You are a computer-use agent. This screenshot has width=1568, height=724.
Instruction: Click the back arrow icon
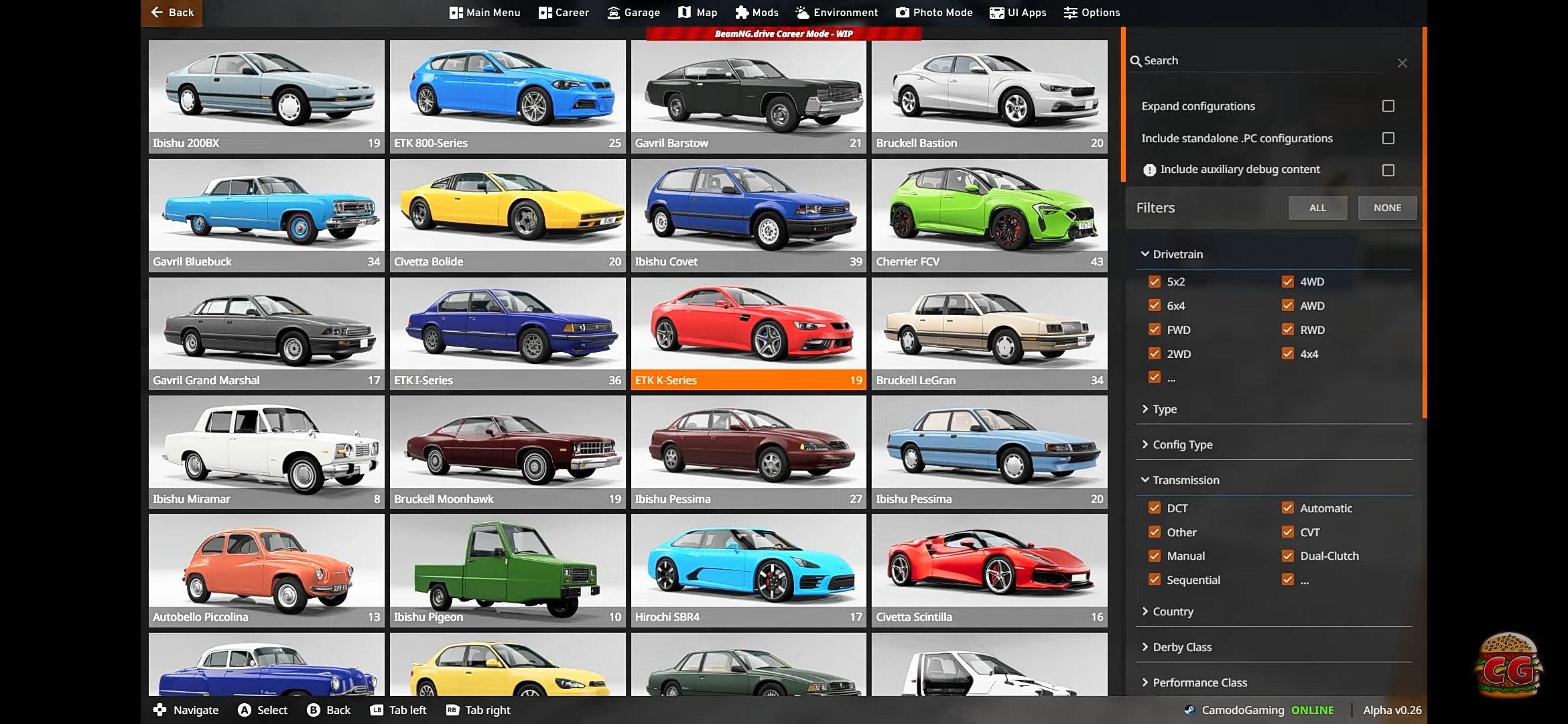pyautogui.click(x=157, y=12)
